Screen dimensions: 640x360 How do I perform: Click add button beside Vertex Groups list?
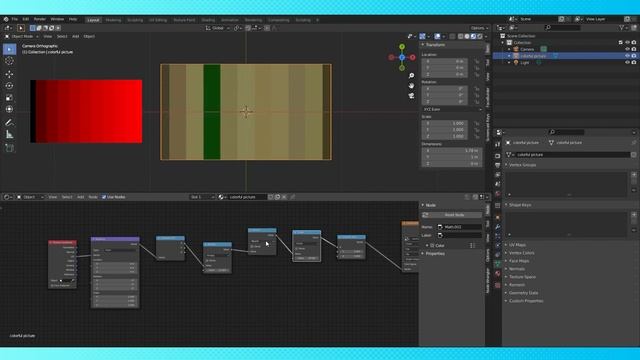click(634, 175)
